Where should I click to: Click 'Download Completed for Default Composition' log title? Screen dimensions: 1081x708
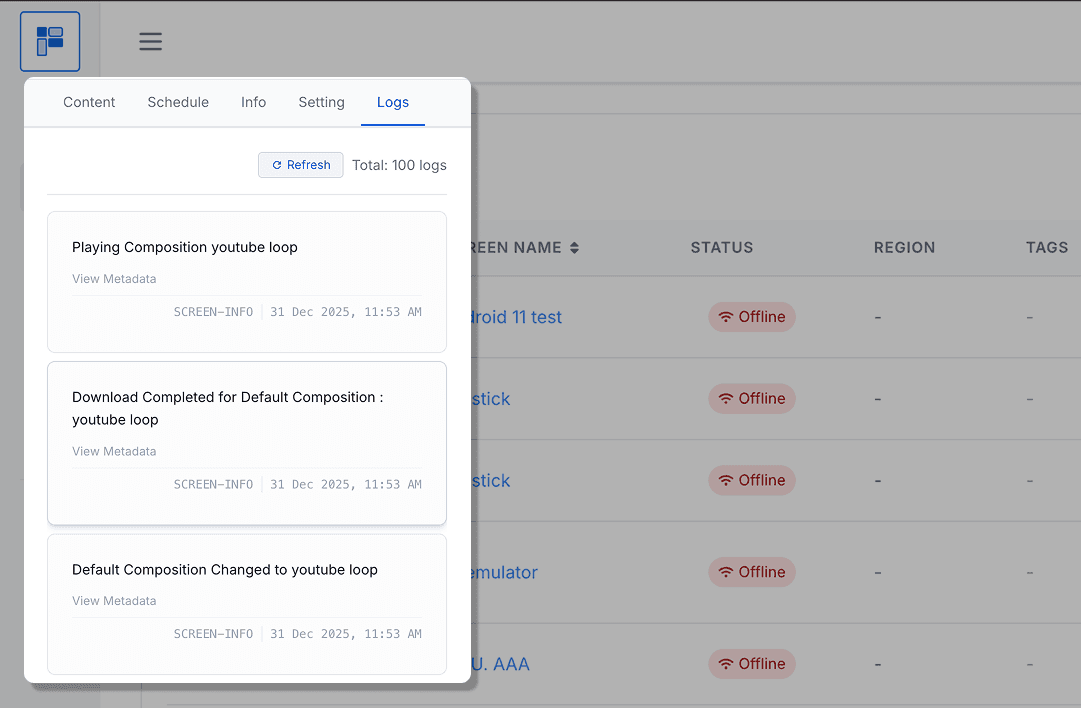click(228, 408)
